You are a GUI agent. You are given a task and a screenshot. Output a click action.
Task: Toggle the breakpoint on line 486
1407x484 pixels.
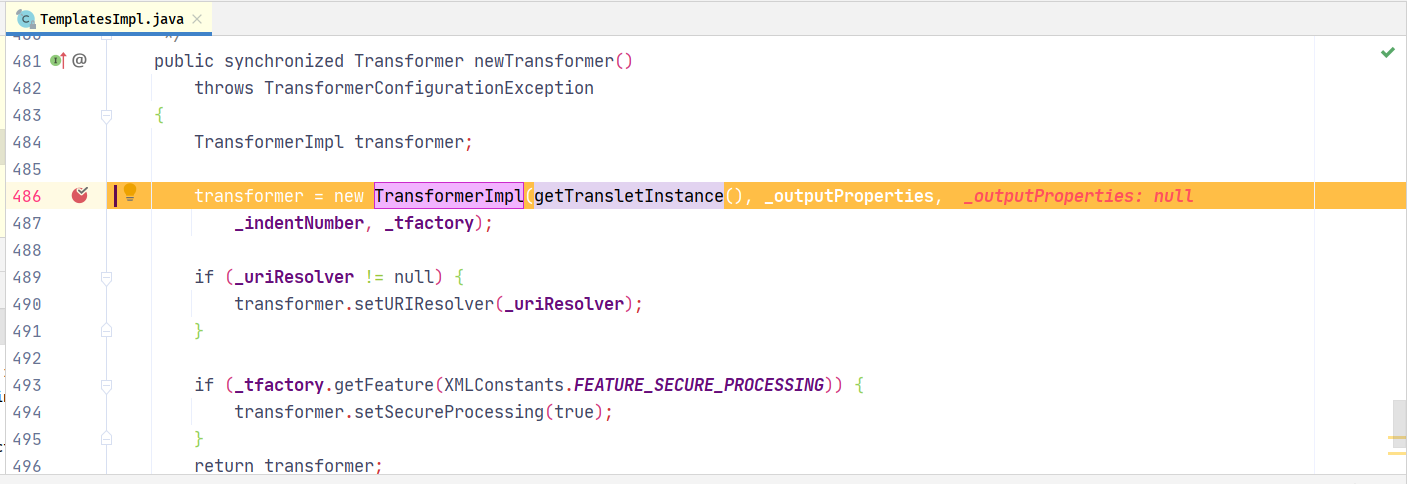(x=80, y=196)
